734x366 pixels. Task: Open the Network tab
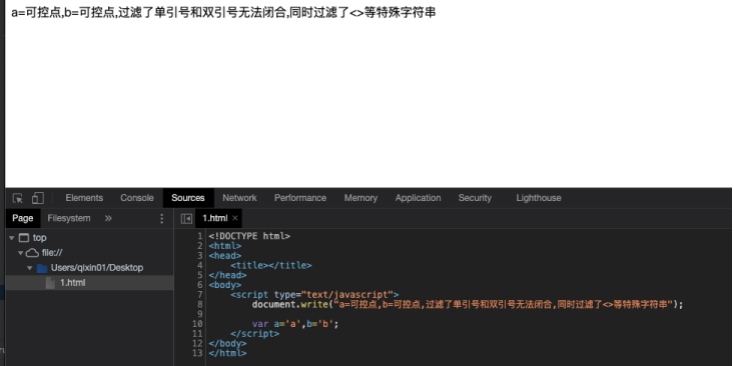[239, 198]
